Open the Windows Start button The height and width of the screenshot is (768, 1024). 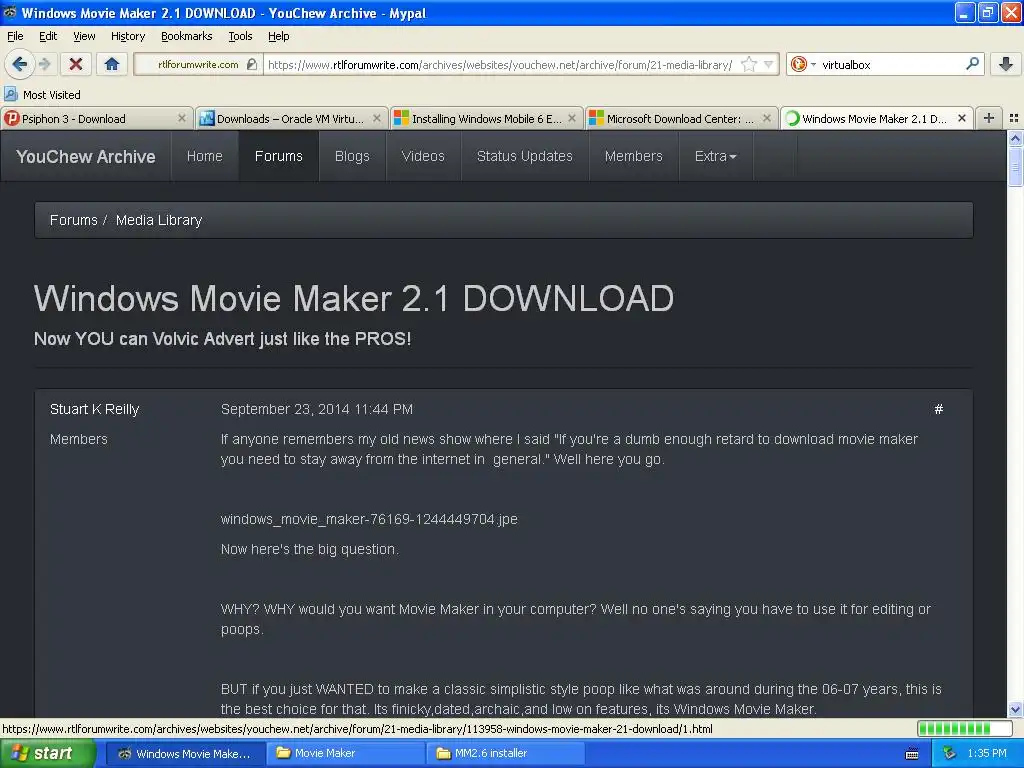[46, 753]
